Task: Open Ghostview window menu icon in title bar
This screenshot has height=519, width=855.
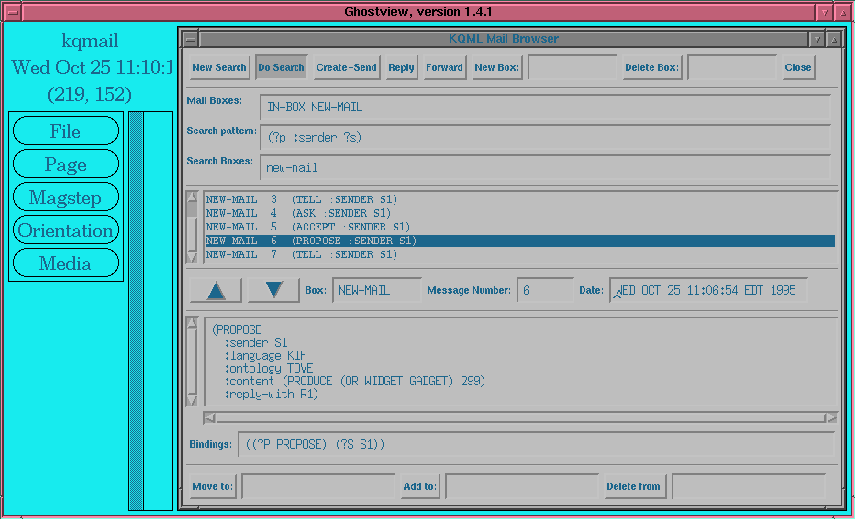Action: pos(12,12)
